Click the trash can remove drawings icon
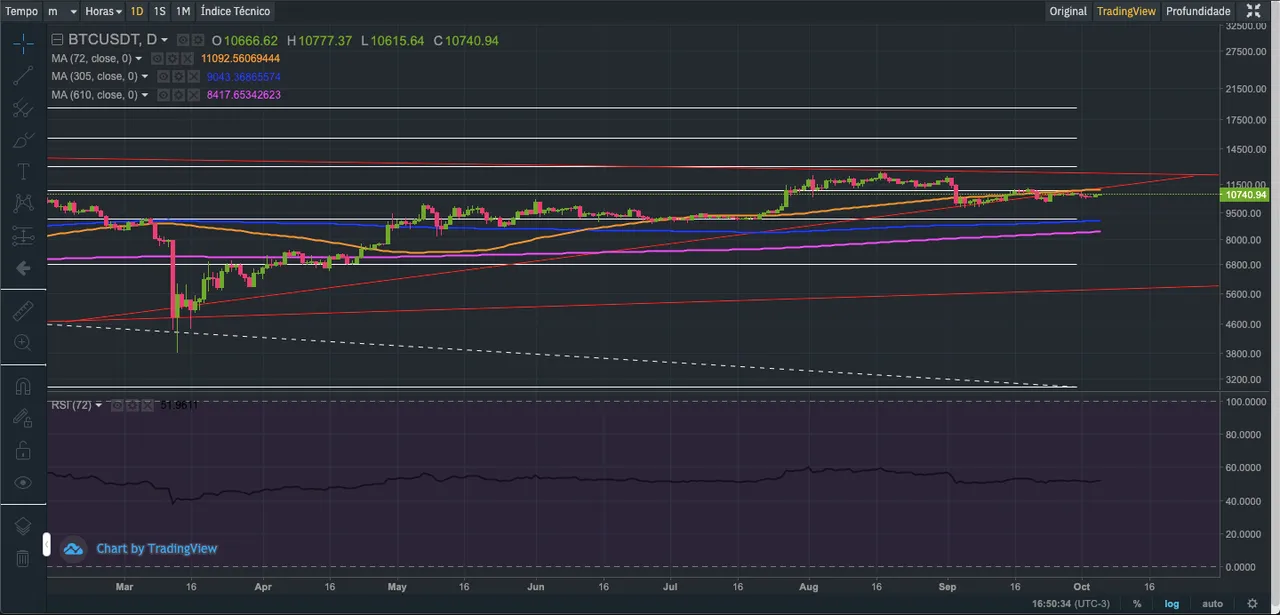The height and width of the screenshot is (615, 1280). (23, 558)
